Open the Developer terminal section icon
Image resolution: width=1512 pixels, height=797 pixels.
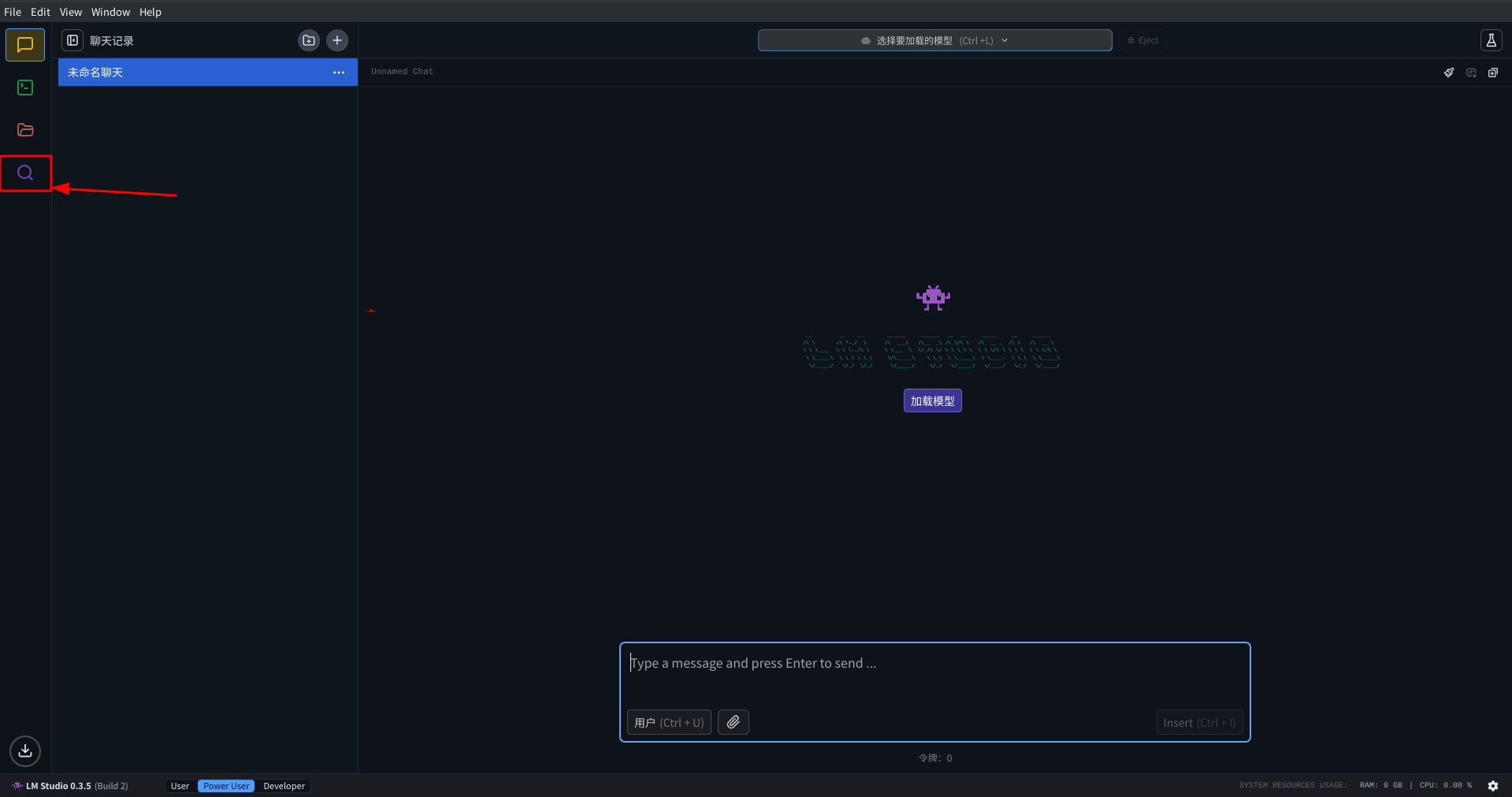25,88
